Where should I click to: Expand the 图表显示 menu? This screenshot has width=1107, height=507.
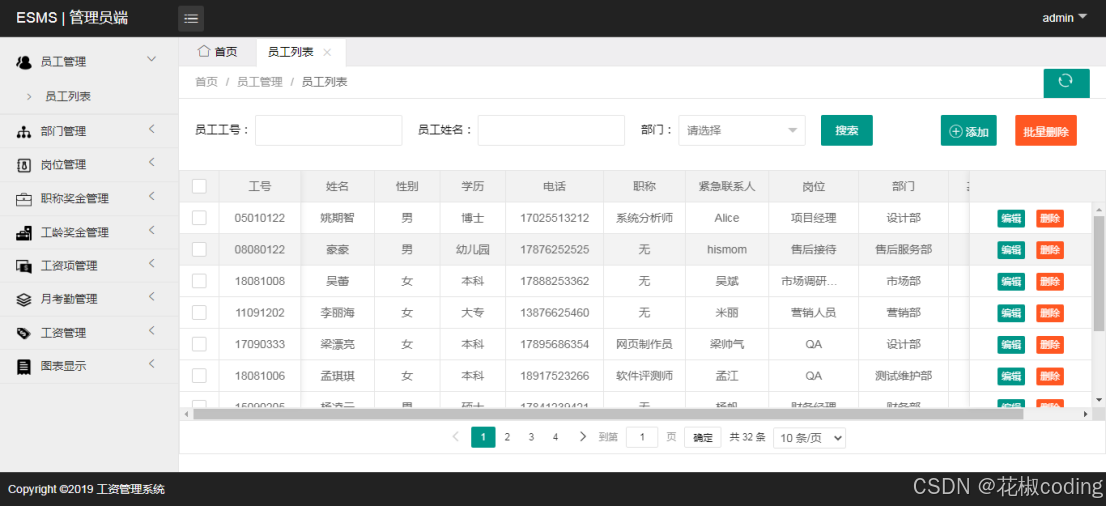coord(151,364)
